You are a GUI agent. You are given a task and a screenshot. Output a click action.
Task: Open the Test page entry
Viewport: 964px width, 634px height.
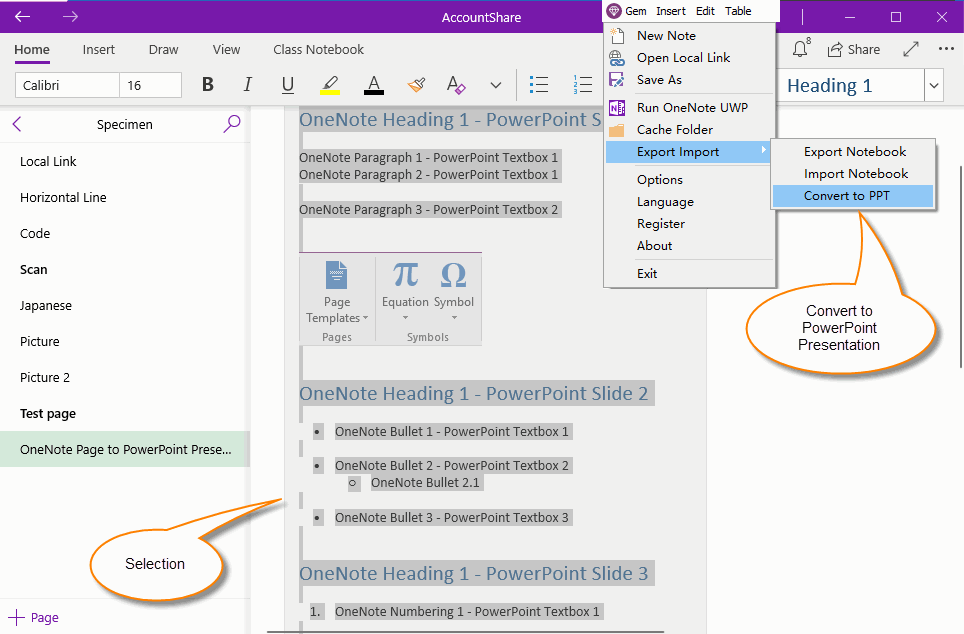[x=125, y=413]
